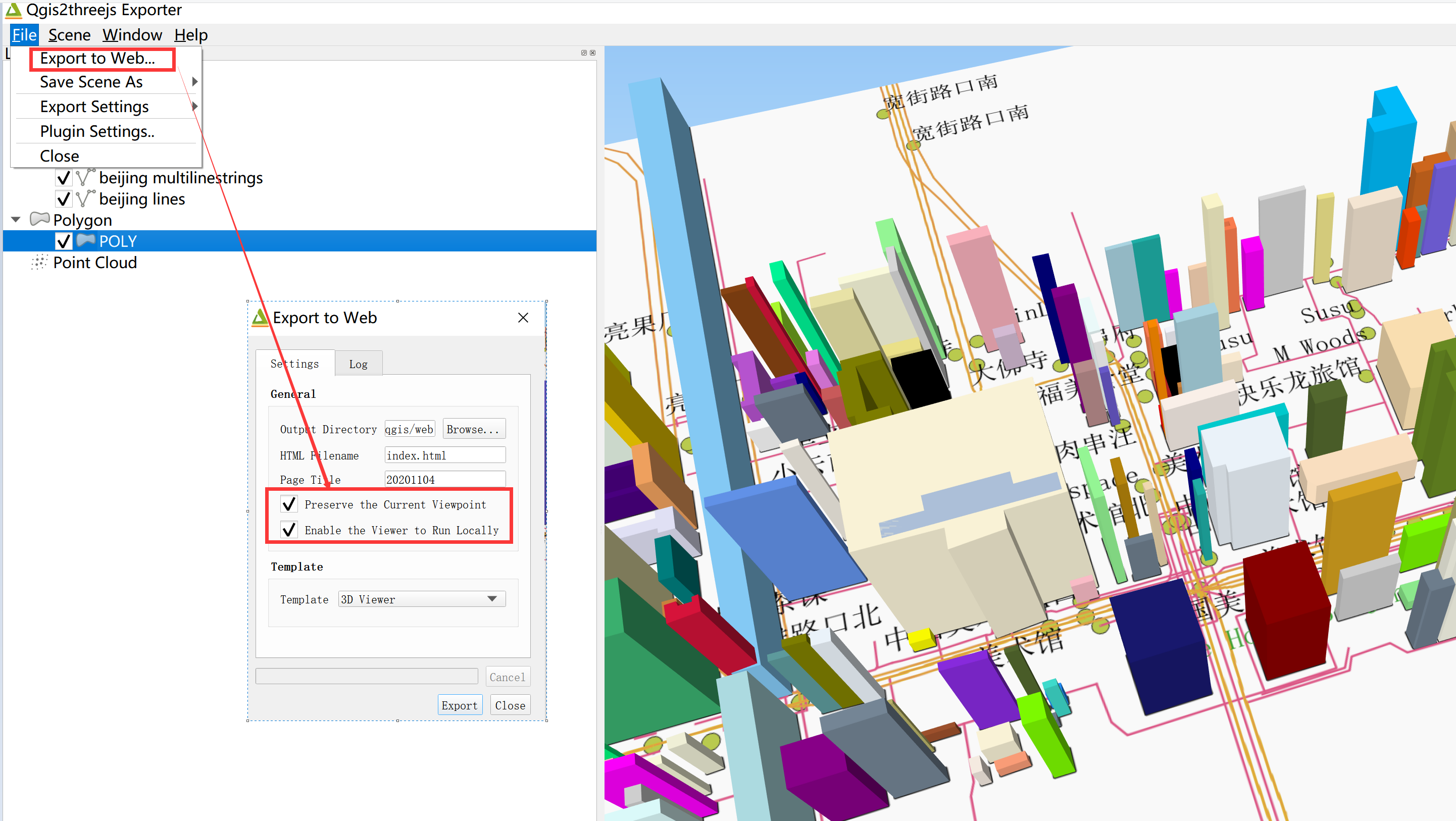The width and height of the screenshot is (1456, 821).
Task: Click the Browse... button for output directory
Action: 474,428
